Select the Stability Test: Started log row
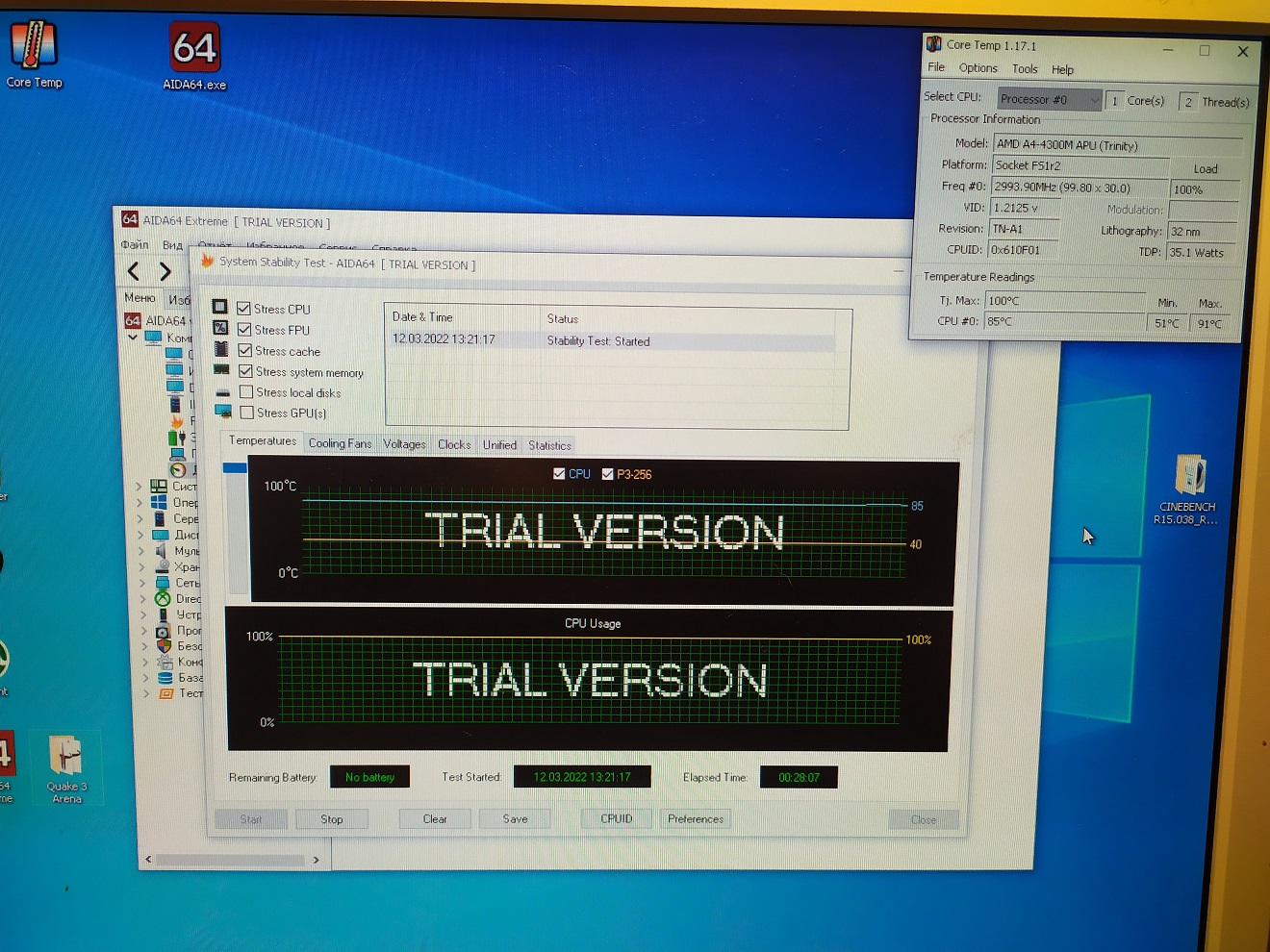 tap(612, 340)
